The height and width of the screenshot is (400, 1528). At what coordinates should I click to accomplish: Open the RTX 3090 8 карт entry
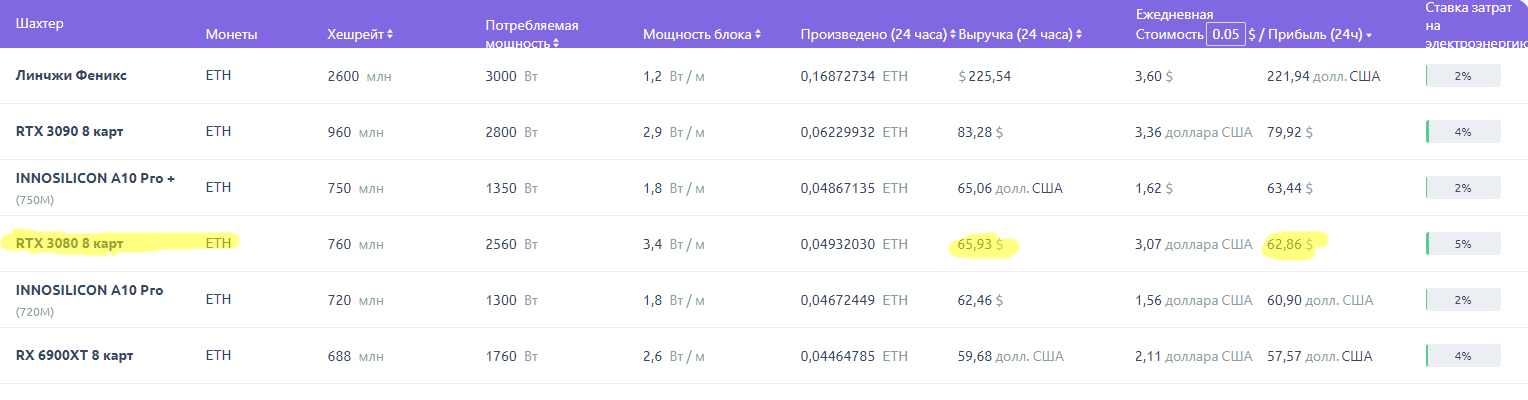coord(69,131)
